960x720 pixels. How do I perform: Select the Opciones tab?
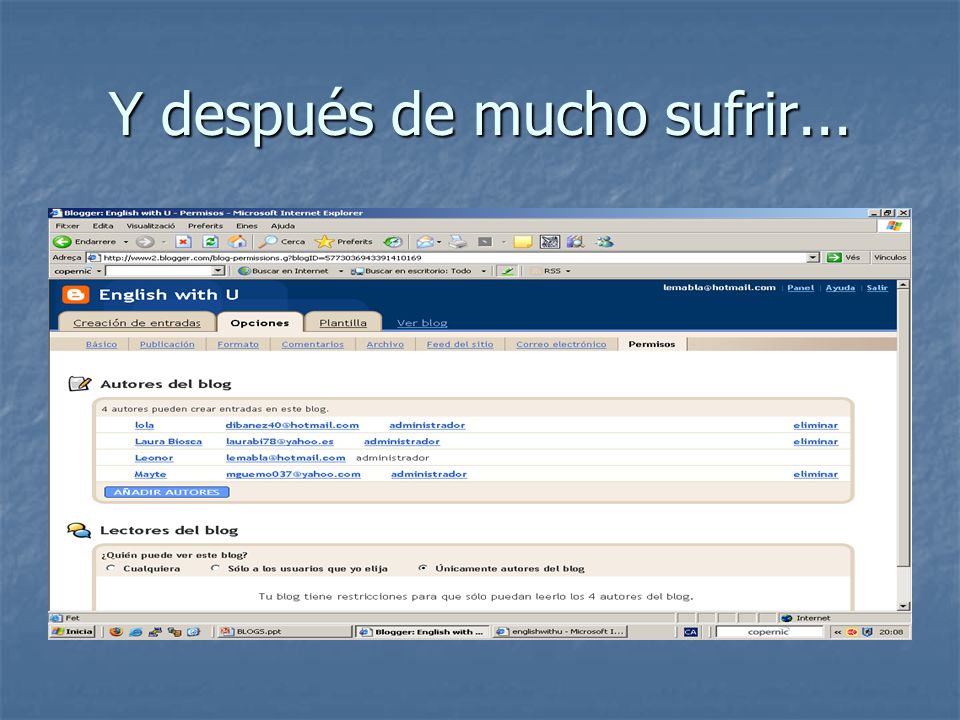[260, 323]
